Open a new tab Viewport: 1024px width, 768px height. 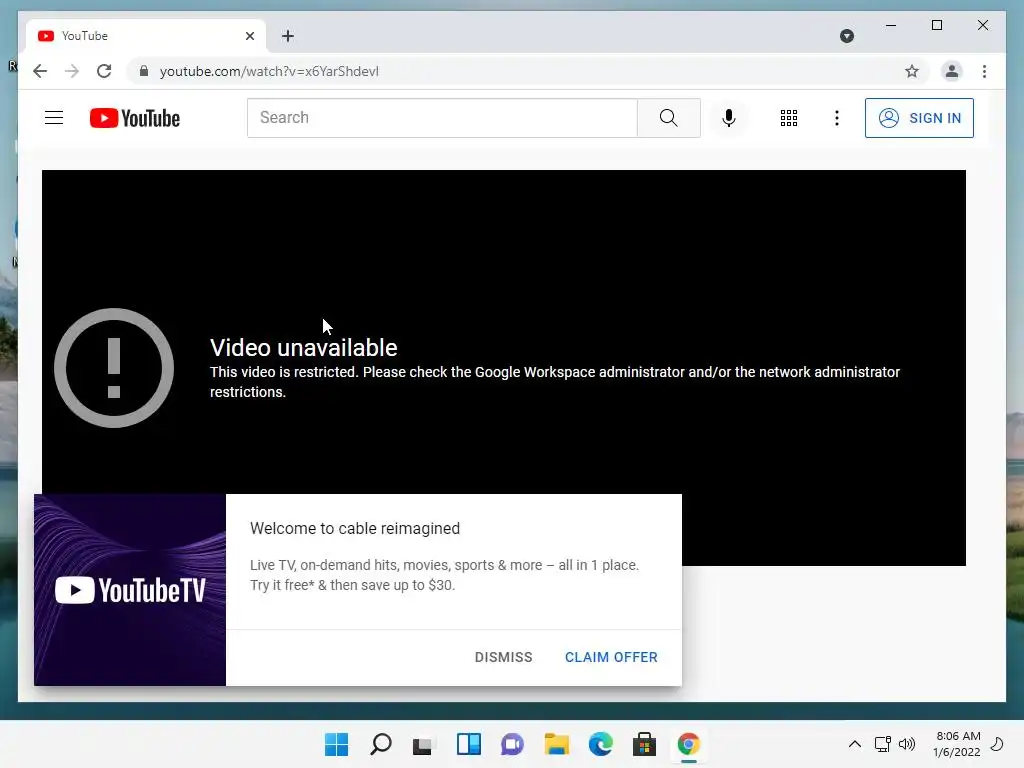coord(288,36)
